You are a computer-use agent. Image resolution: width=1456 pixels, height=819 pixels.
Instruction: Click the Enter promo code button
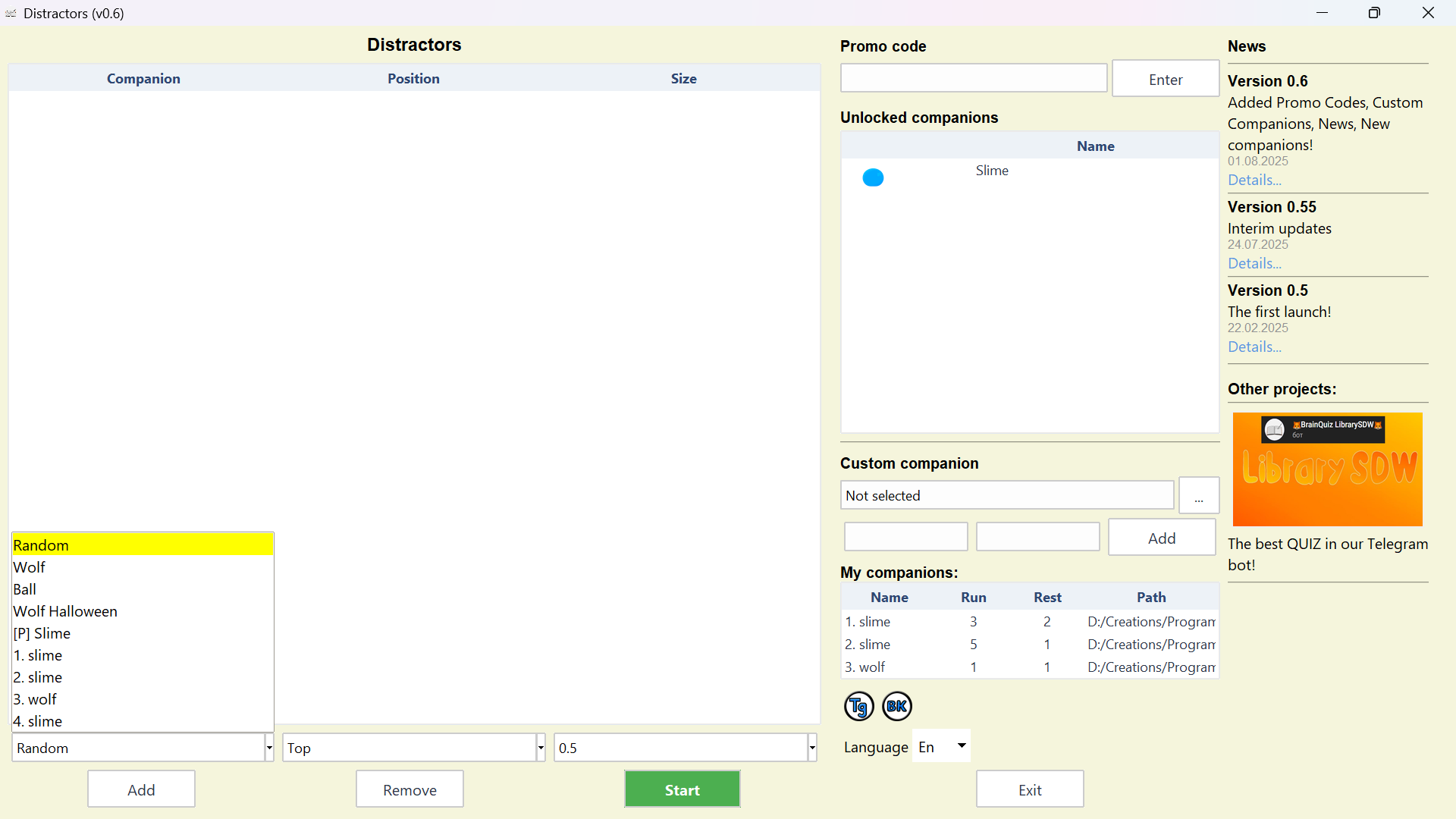click(1165, 79)
